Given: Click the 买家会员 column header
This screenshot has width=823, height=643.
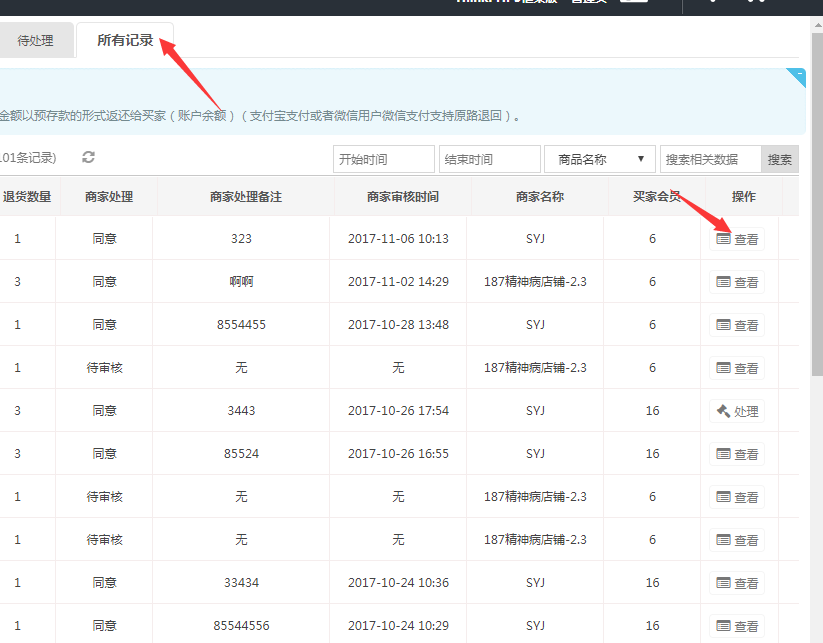Looking at the screenshot, I should coord(657,197).
